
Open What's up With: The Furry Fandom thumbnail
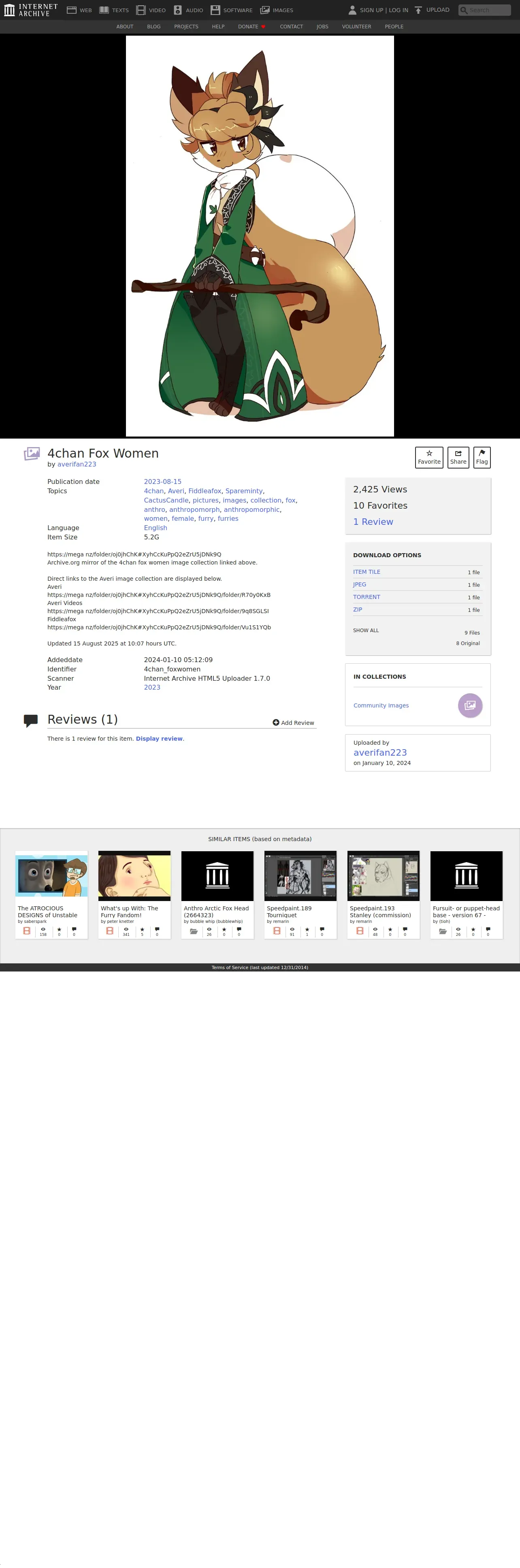tap(134, 876)
